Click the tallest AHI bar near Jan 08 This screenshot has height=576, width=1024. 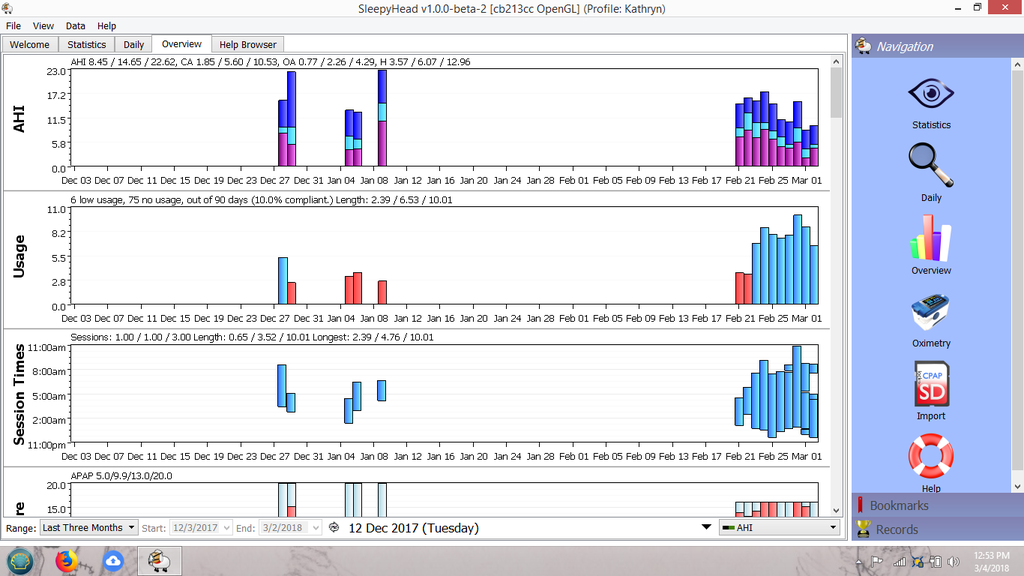click(x=382, y=118)
